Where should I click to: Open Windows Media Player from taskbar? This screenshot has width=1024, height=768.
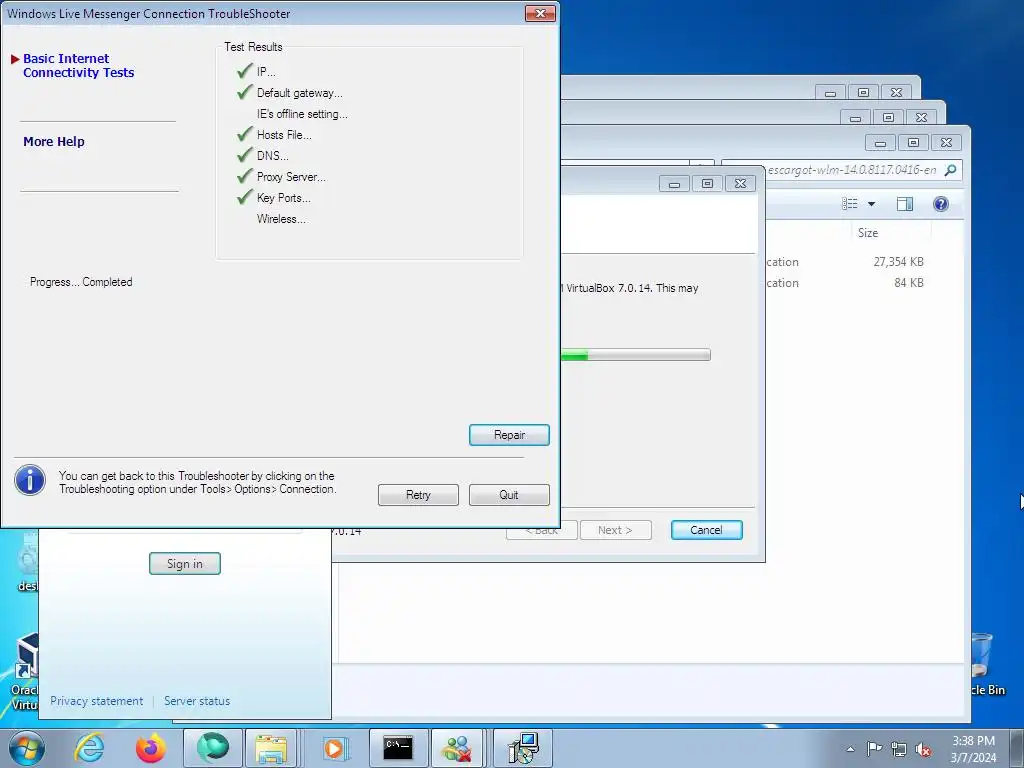pyautogui.click(x=334, y=748)
